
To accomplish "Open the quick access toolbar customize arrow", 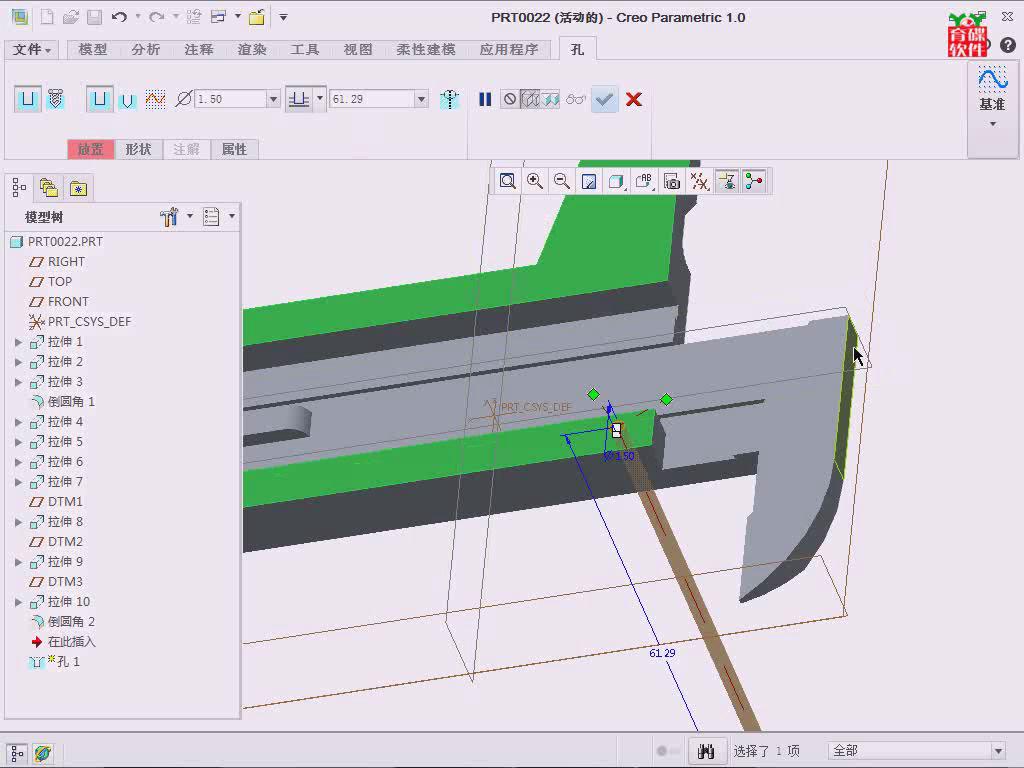I will pos(283,17).
